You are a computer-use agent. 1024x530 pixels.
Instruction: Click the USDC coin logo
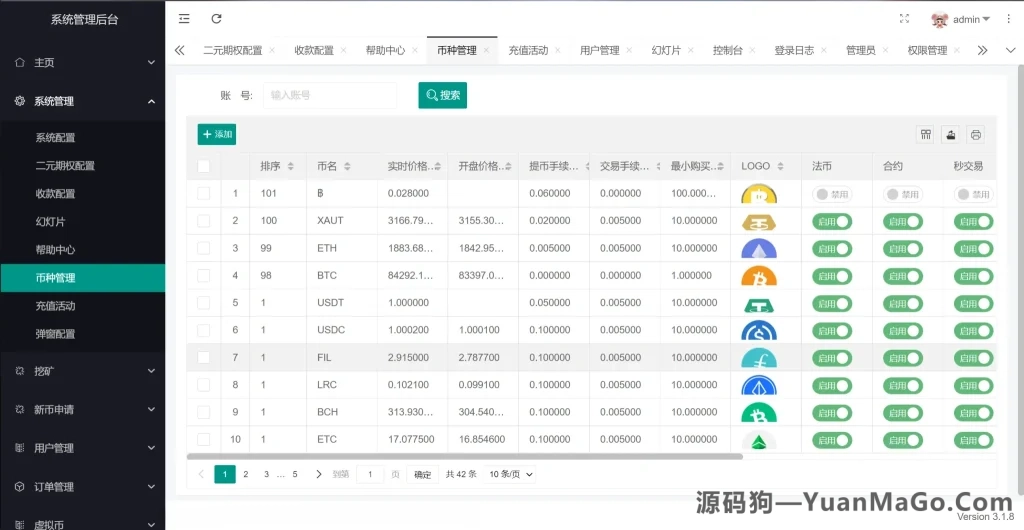759,331
